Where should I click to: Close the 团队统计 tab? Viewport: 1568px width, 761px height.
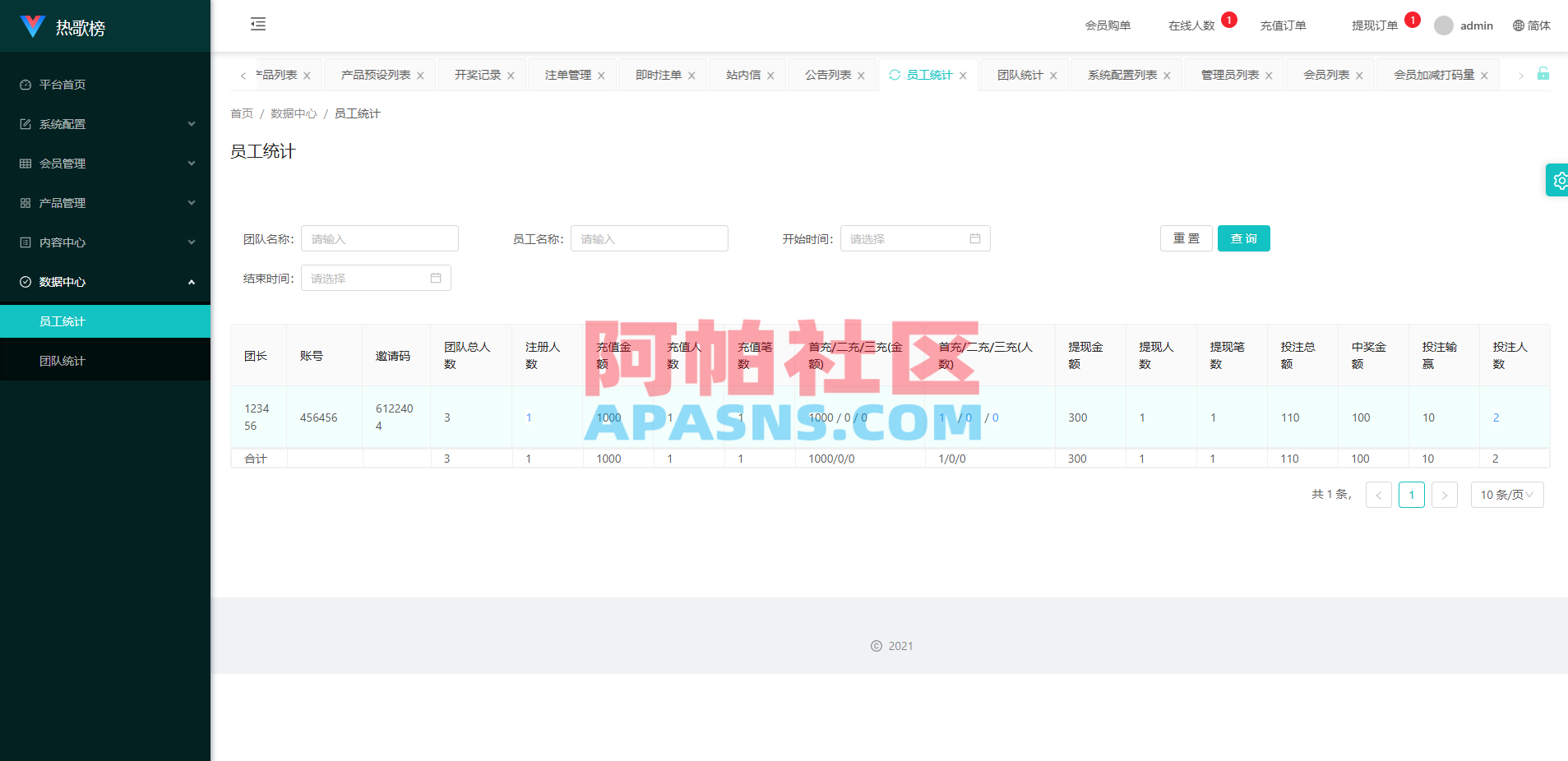[x=1053, y=76]
